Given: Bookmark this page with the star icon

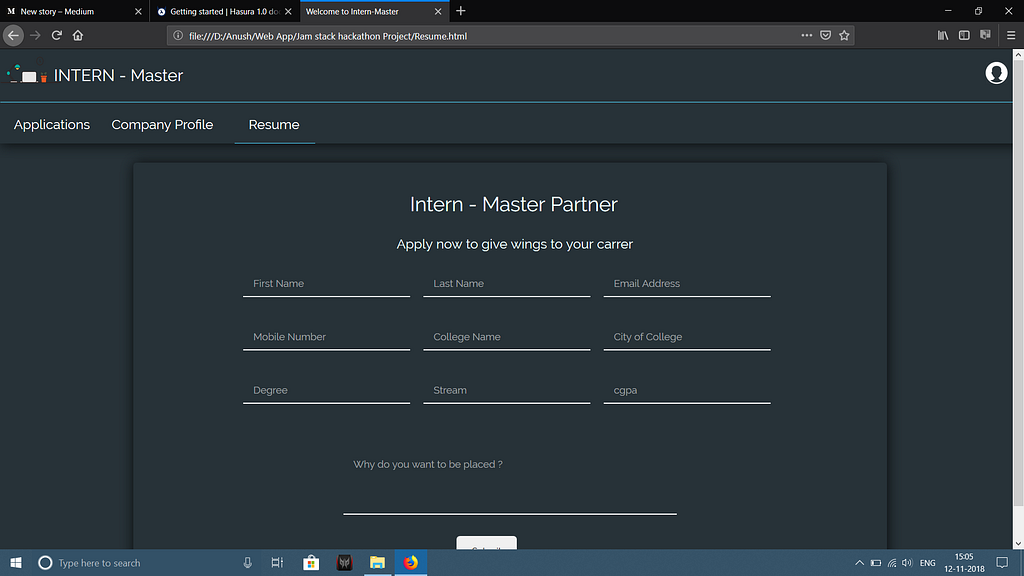Looking at the screenshot, I should [844, 35].
